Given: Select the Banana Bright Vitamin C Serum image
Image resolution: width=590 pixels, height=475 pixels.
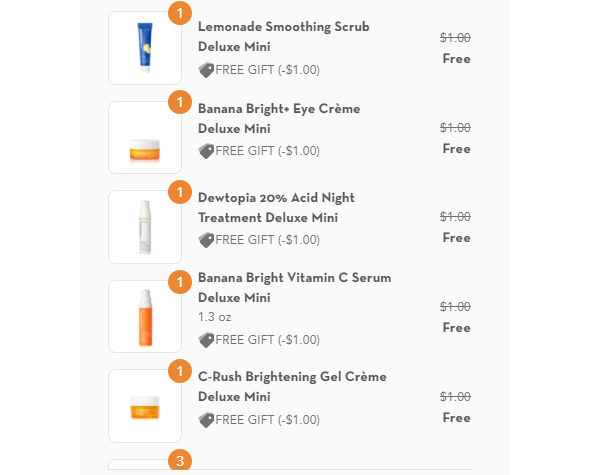Looking at the screenshot, I should pos(145,317).
